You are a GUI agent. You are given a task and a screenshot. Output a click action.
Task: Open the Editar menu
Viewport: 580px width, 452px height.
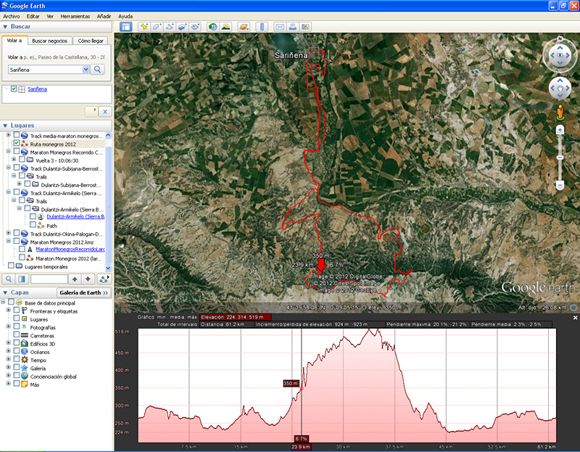pos(33,16)
